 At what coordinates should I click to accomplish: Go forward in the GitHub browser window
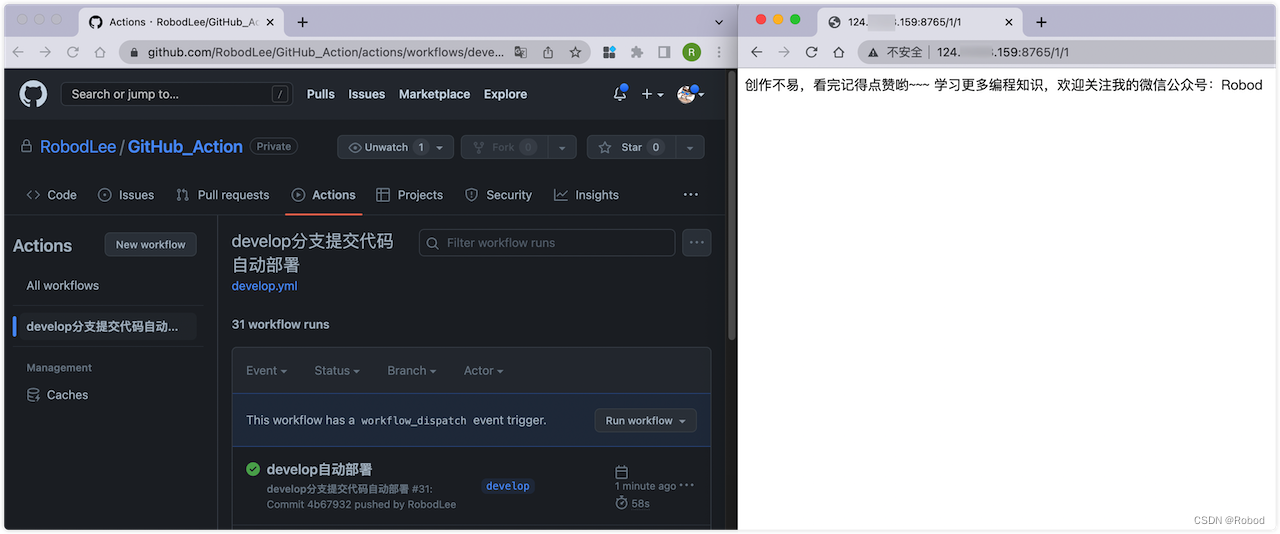45,52
